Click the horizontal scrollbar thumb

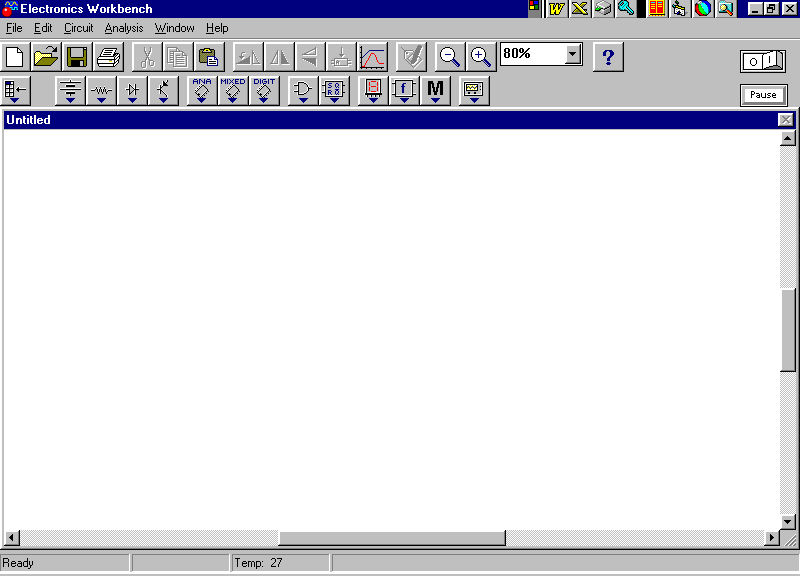[392, 538]
